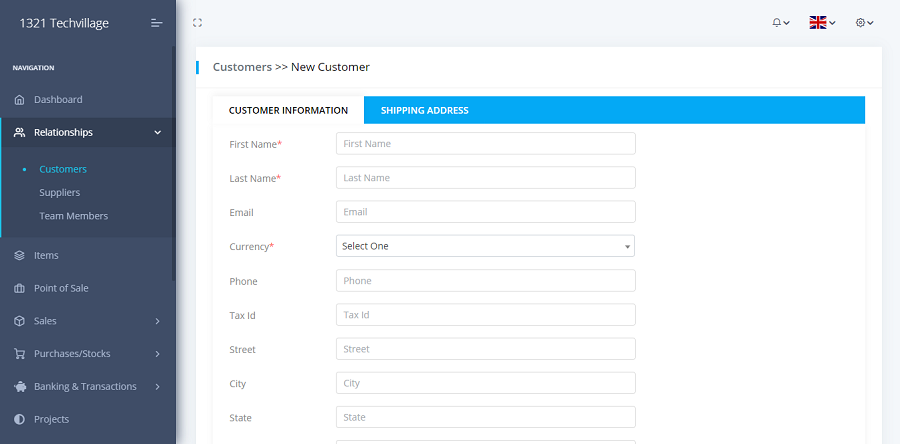
Task: Click the Point of Sale icon
Action: (19, 289)
